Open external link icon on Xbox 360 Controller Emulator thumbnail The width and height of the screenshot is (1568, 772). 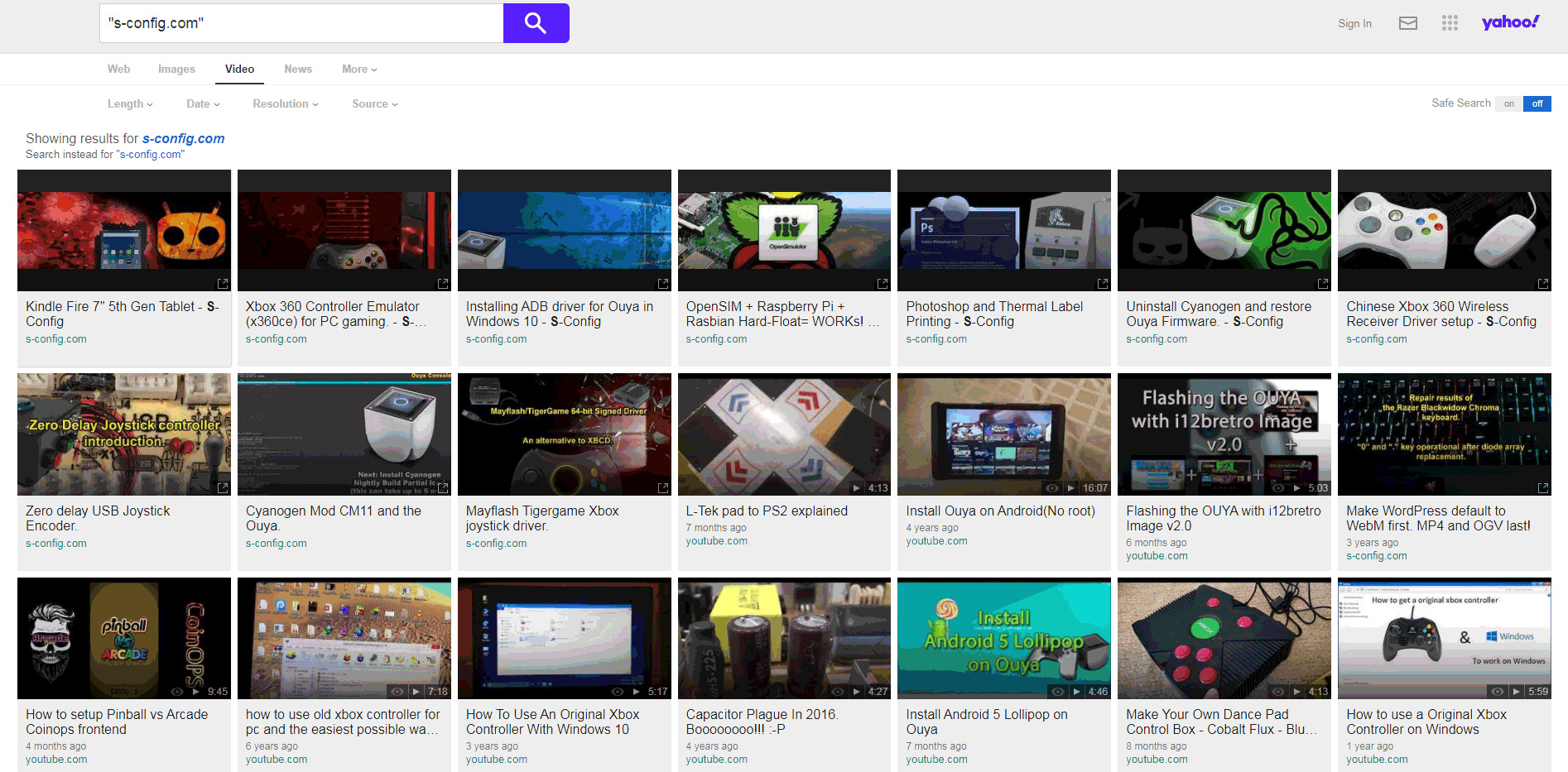point(443,284)
